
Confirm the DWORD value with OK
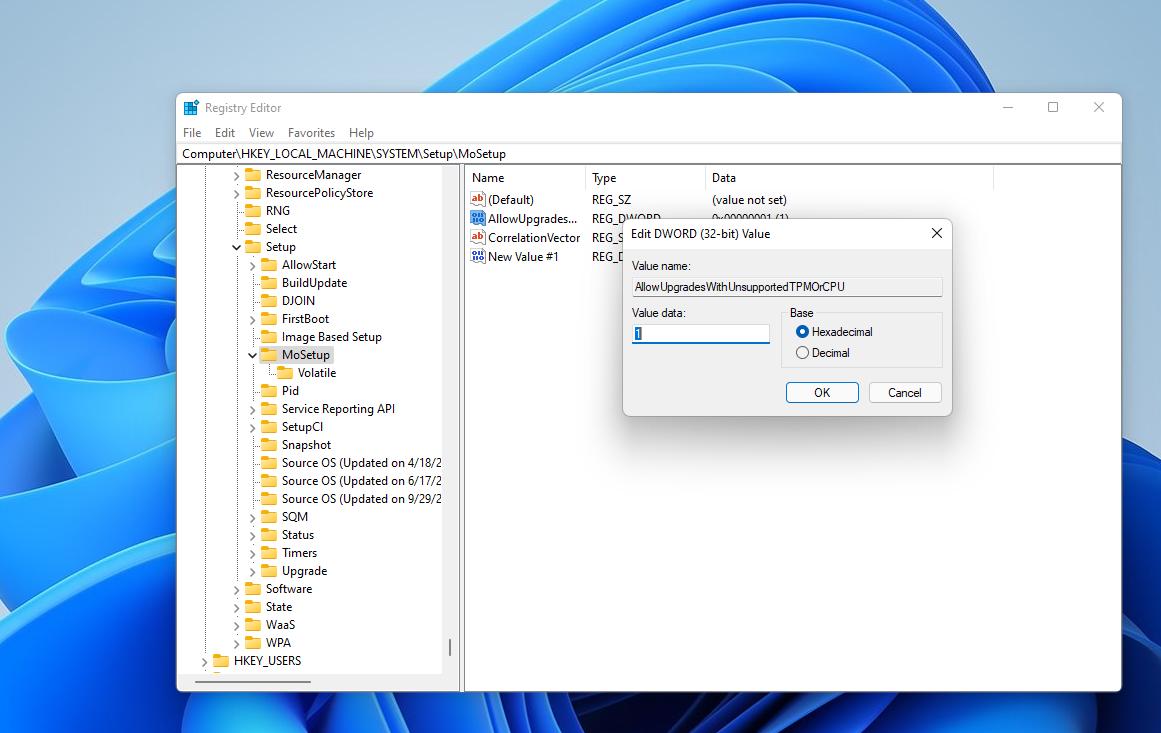pos(822,392)
